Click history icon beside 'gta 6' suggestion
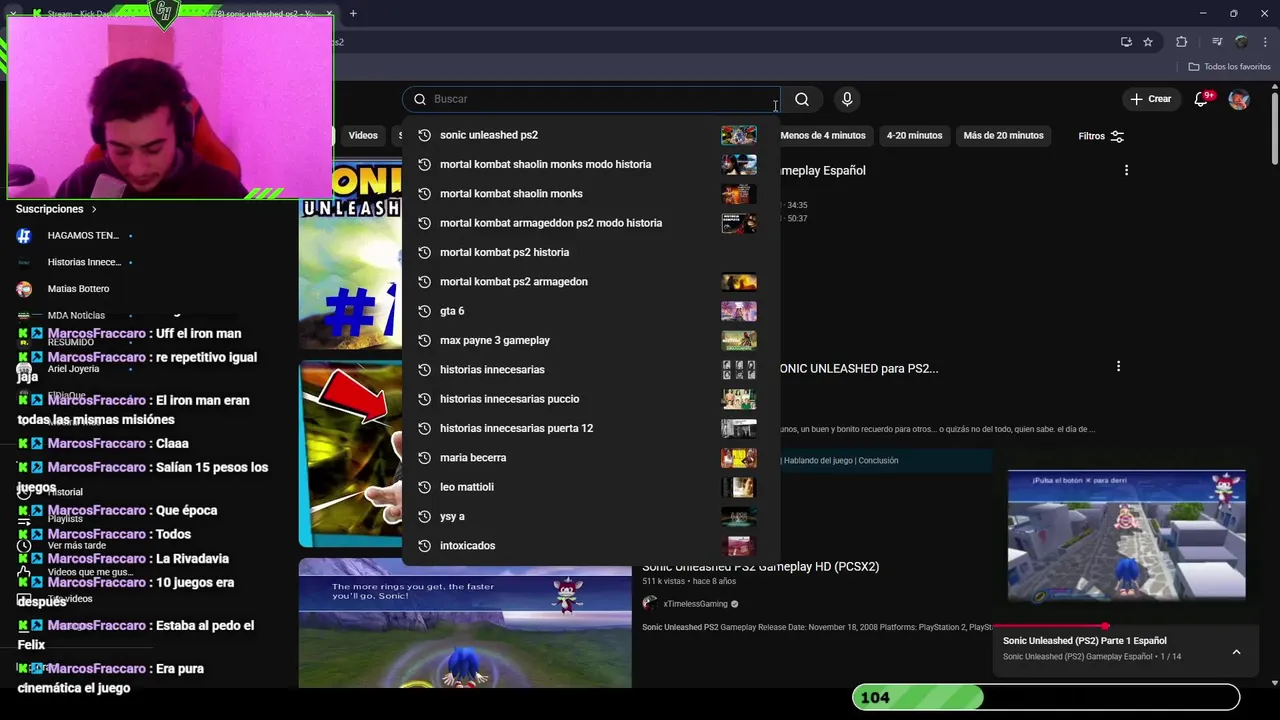Screen dimensions: 1280x720 coord(424,311)
